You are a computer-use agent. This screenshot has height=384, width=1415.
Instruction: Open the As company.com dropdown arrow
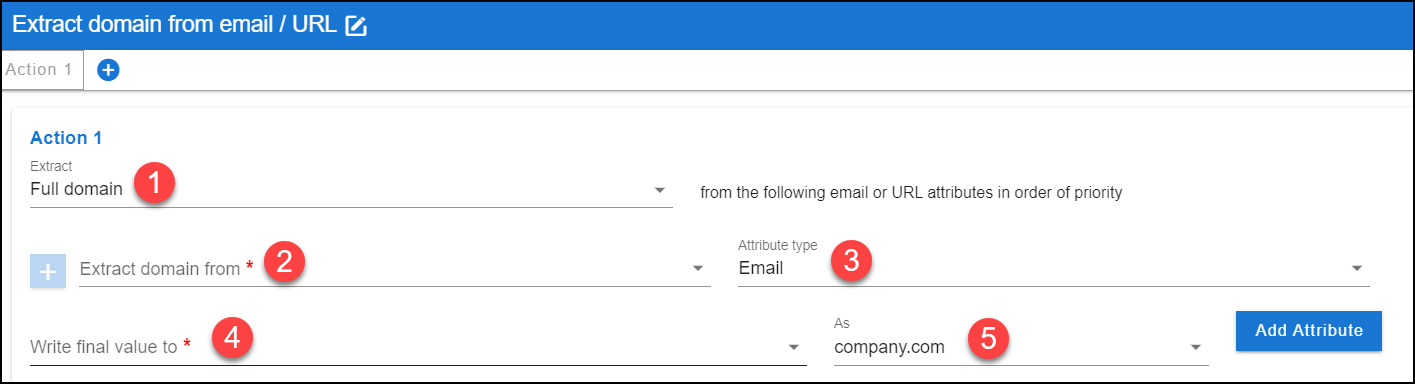click(x=1196, y=347)
